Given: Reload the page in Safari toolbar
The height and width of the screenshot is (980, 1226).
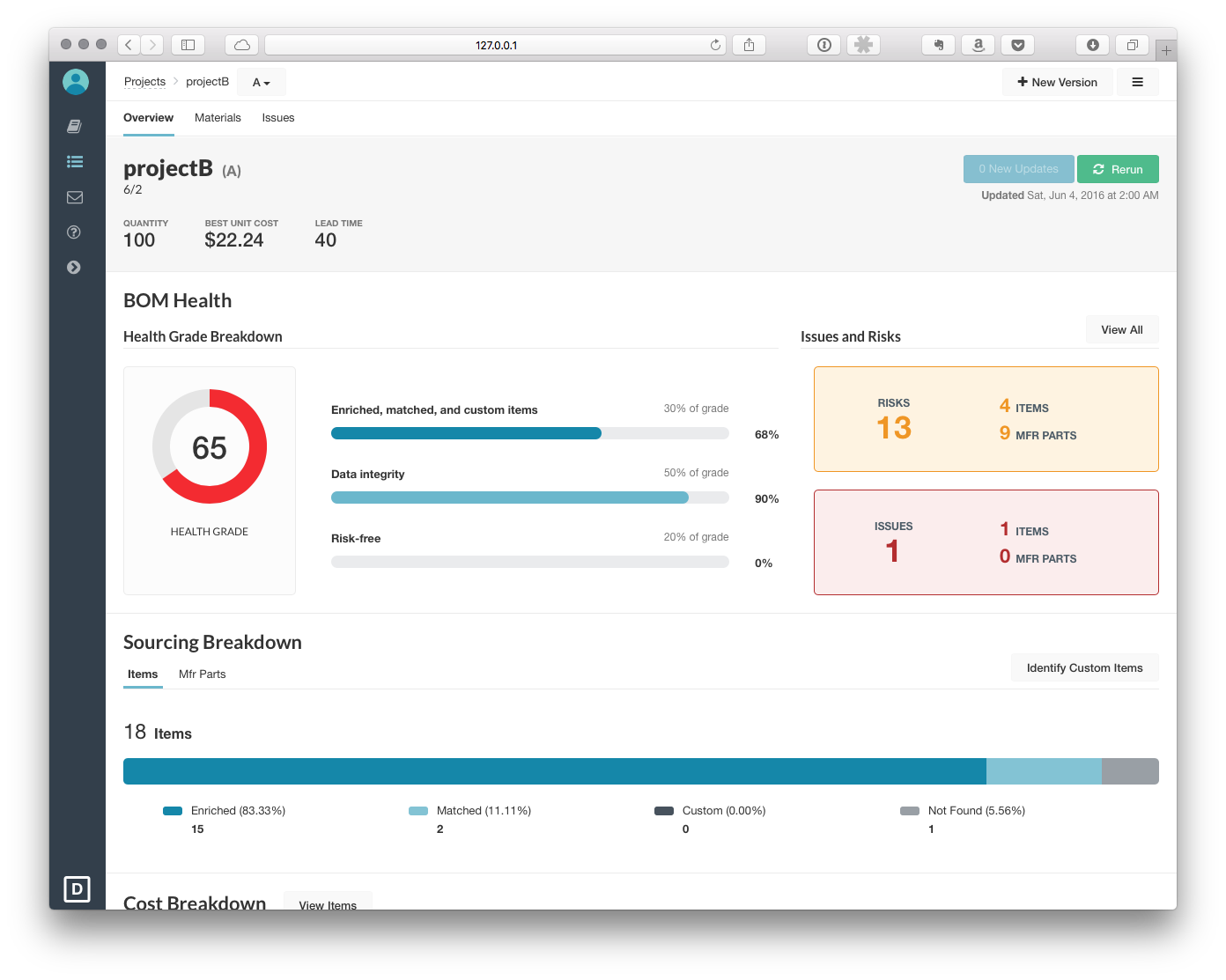Looking at the screenshot, I should 715,45.
